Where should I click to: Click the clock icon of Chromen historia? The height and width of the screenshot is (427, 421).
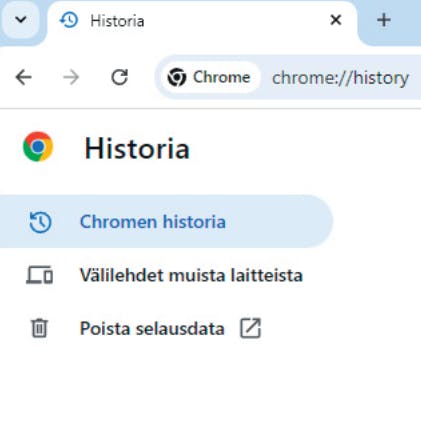point(40,222)
